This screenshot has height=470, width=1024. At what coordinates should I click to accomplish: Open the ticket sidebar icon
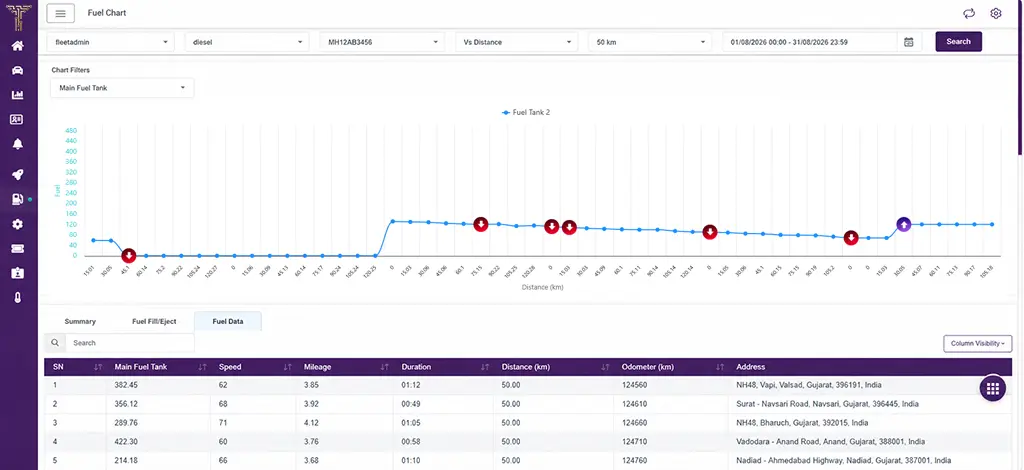click(x=18, y=249)
